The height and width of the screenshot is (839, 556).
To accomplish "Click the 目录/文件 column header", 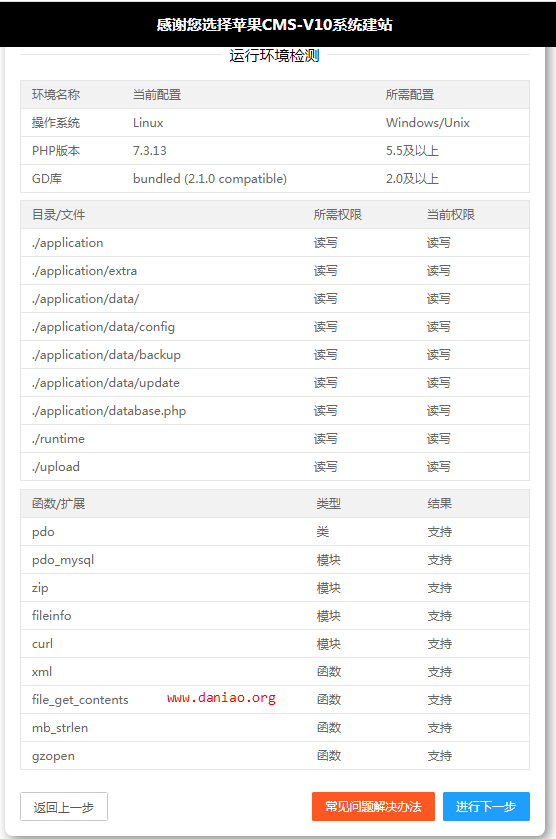I will tap(58, 215).
